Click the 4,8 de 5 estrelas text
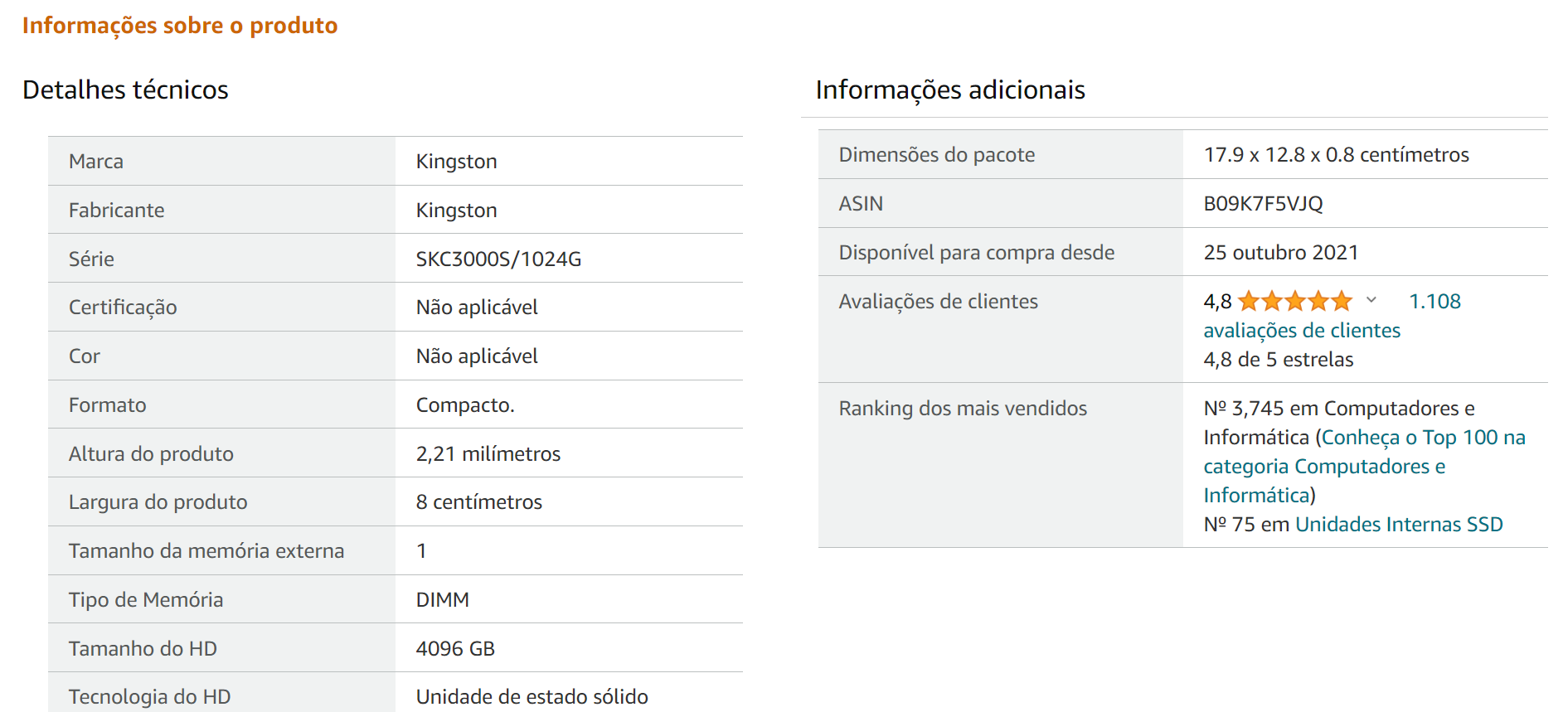 tap(1278, 360)
